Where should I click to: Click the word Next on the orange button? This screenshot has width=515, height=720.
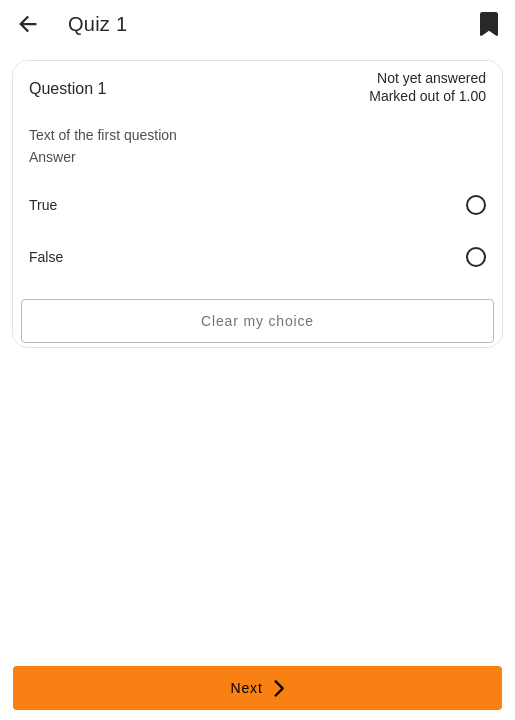point(246,688)
